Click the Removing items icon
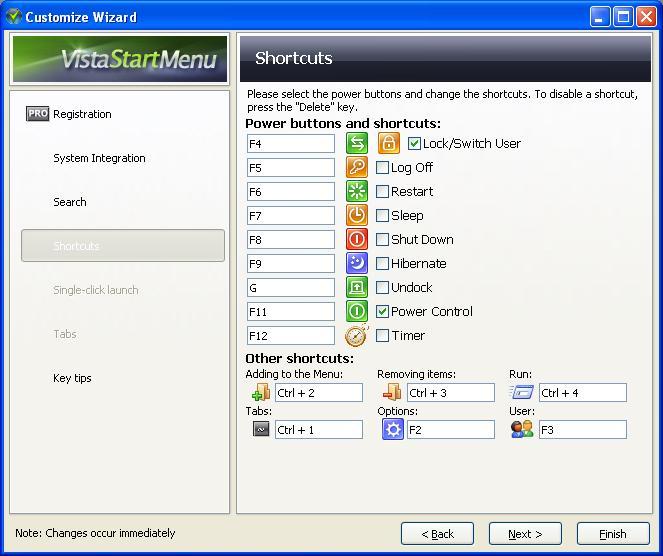This screenshot has width=663, height=556. [x=392, y=392]
